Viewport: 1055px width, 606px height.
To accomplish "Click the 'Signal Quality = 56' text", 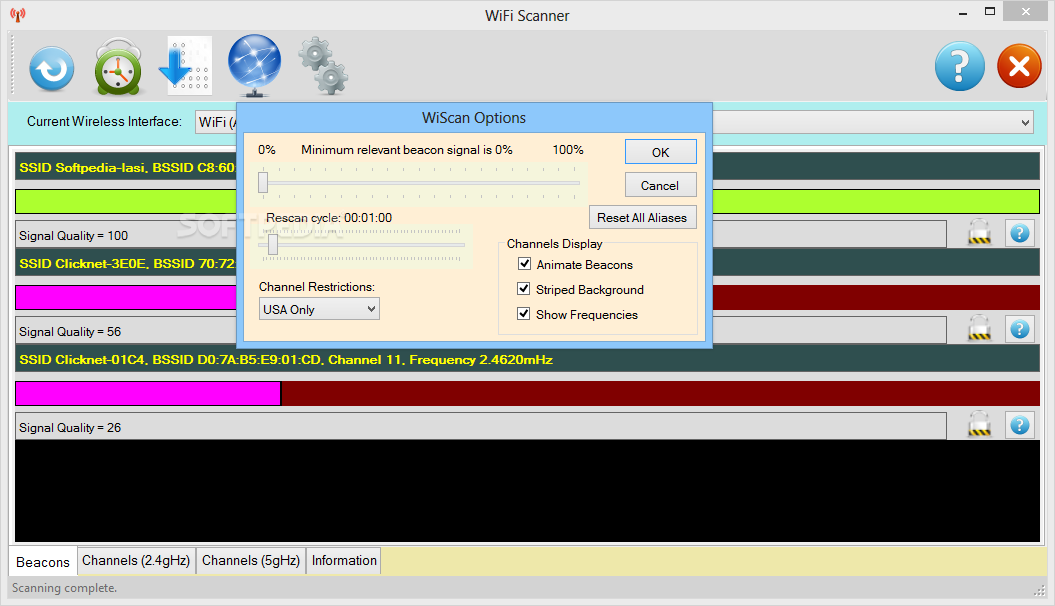I will [70, 332].
